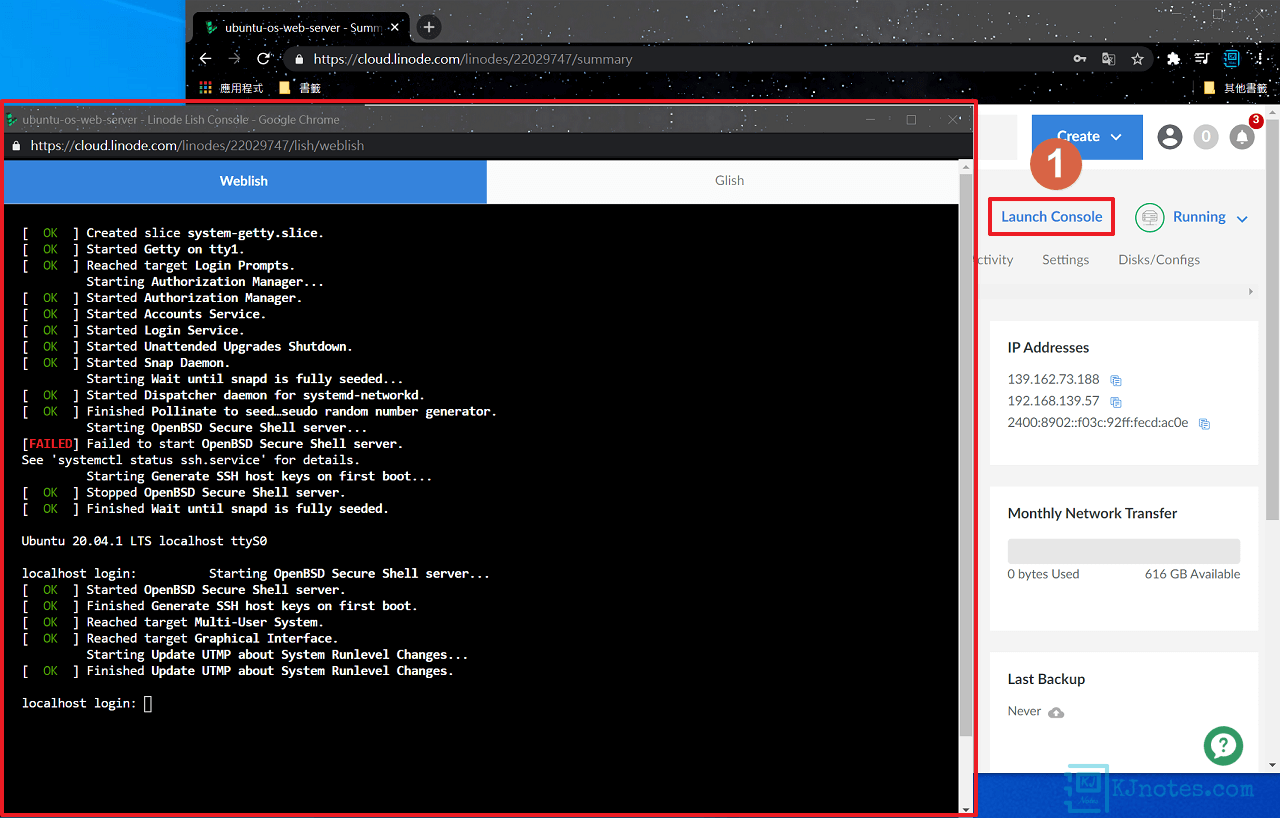Click the lock icon in the Lish console address bar
The image size is (1280, 818).
tap(15, 146)
